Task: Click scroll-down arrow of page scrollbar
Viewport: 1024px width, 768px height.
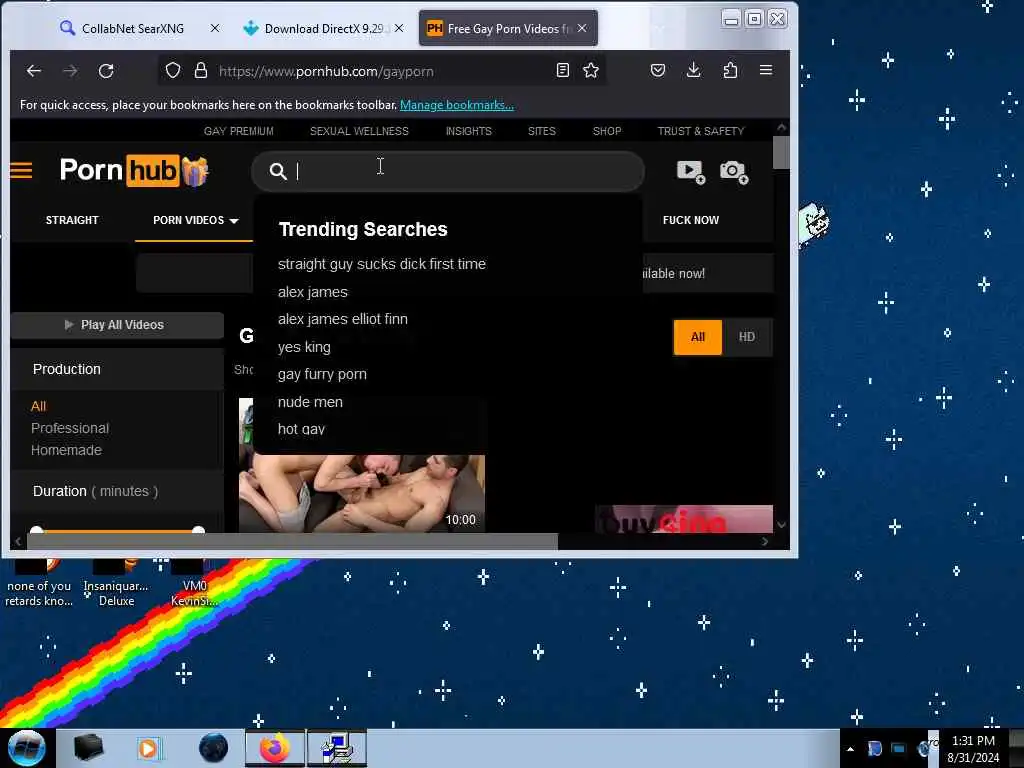Action: (781, 524)
